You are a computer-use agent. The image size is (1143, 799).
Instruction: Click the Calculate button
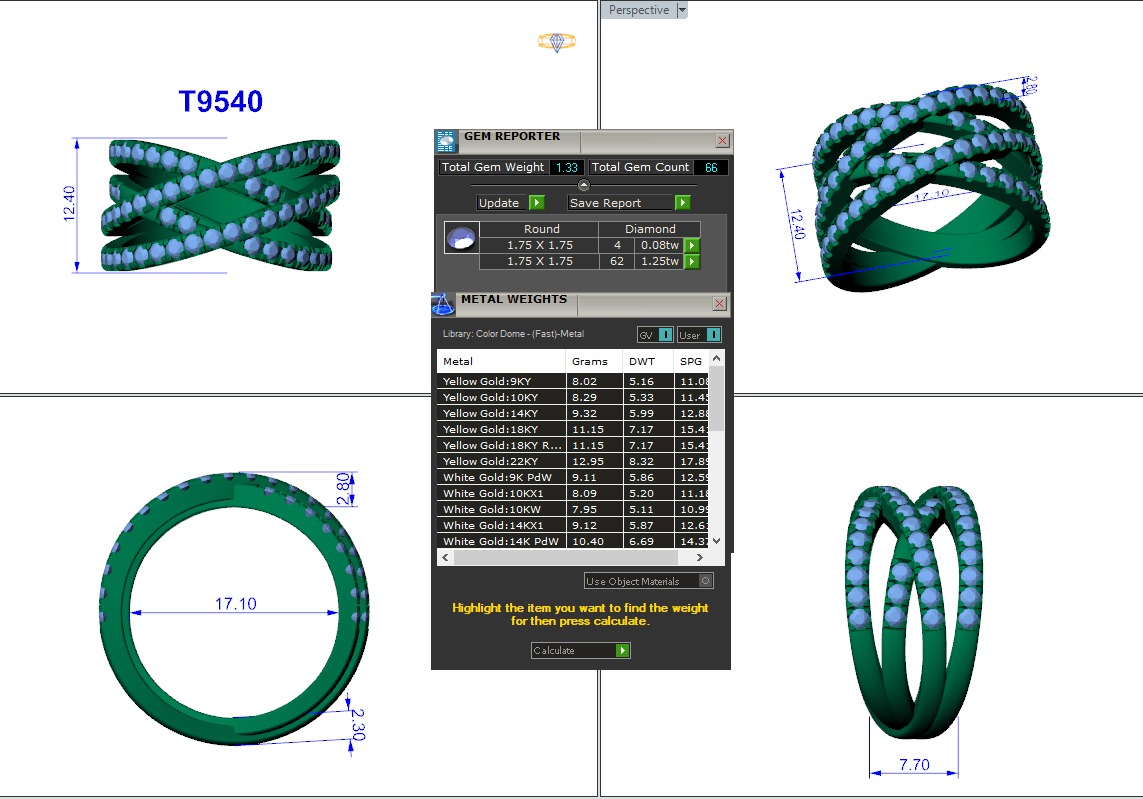(x=573, y=650)
